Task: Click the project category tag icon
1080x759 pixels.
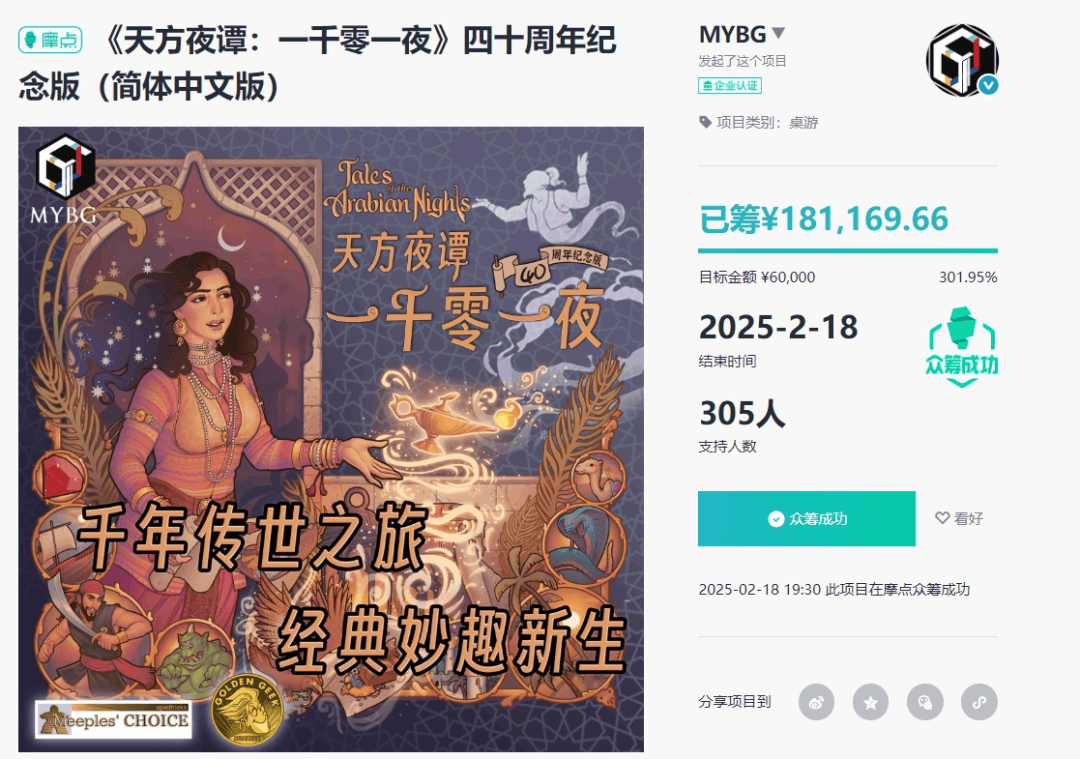Action: 705,123
